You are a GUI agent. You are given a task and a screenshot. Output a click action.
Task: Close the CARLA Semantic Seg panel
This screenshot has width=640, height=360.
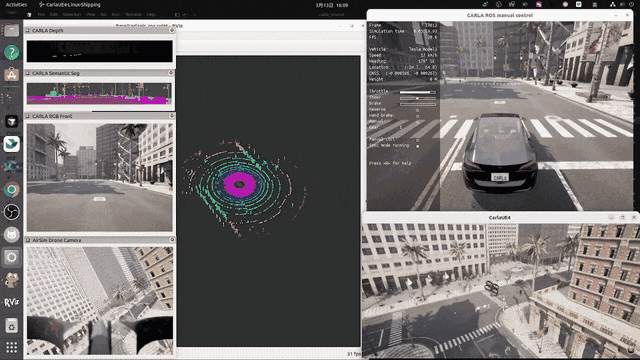[171, 73]
